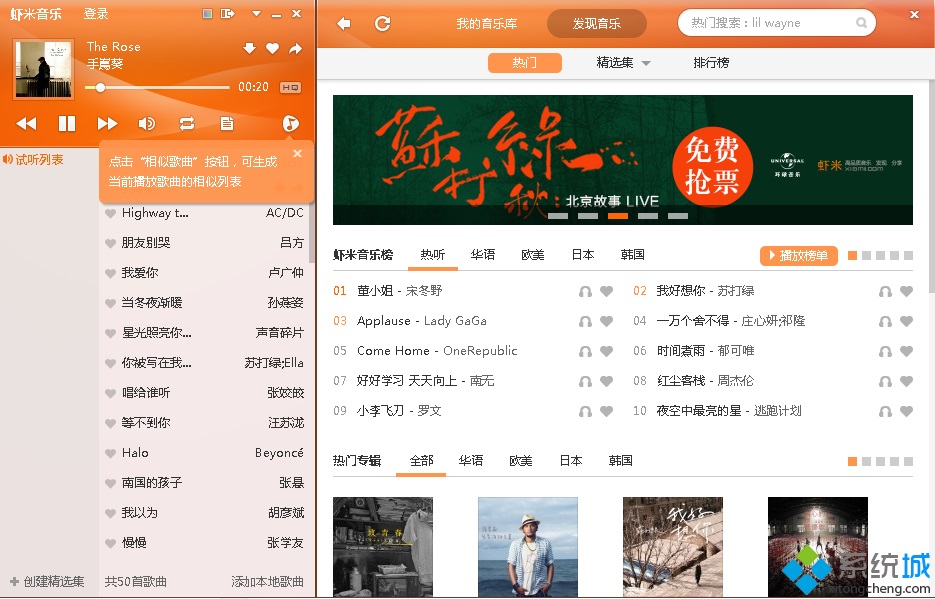Listen to Come Home with headphone icon
Screen dimensions: 935x599
586,351
